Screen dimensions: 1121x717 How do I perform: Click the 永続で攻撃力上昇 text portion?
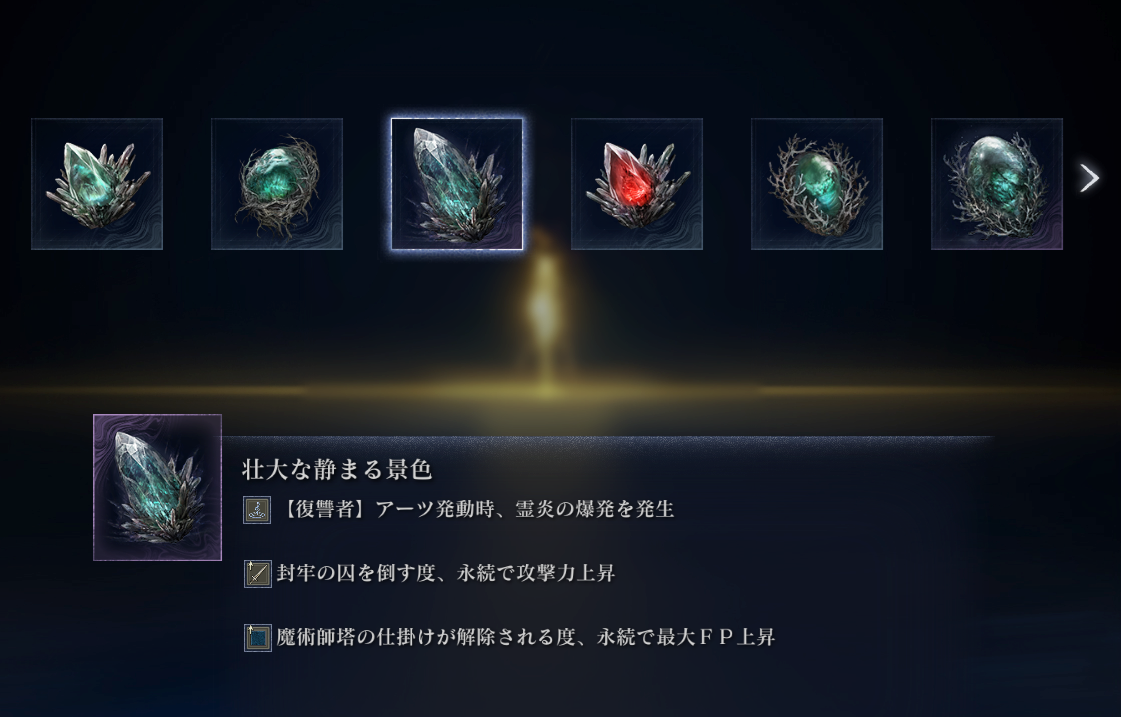coord(536,573)
